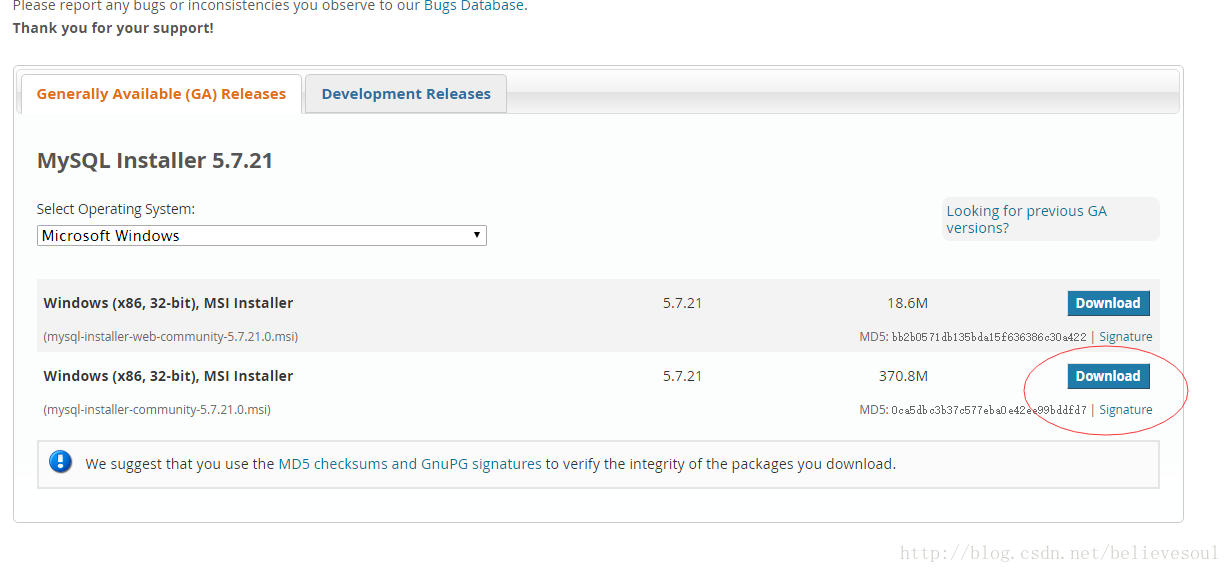Open the Bugs Database link
The image size is (1231, 573).
click(474, 6)
